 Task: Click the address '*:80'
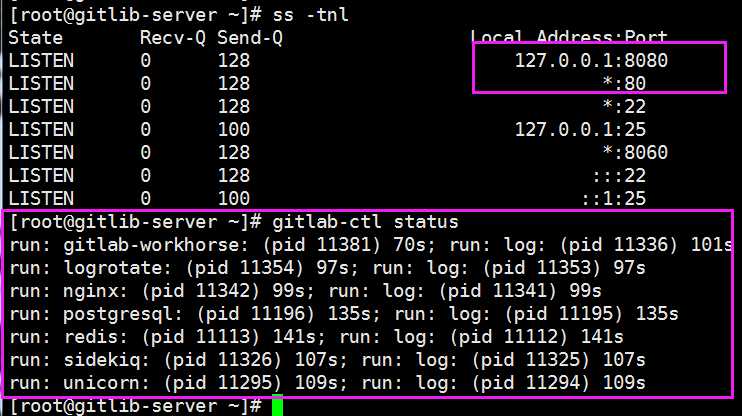coord(624,83)
